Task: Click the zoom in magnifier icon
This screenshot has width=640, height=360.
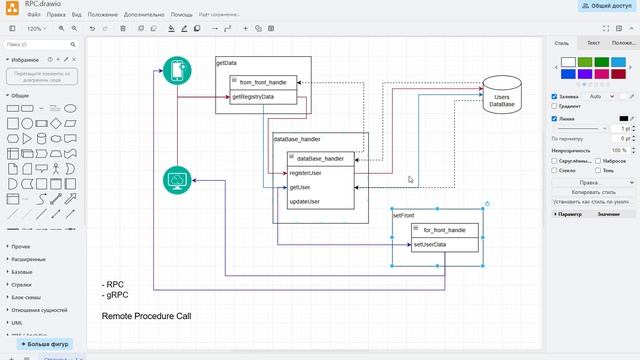Action: (61, 29)
